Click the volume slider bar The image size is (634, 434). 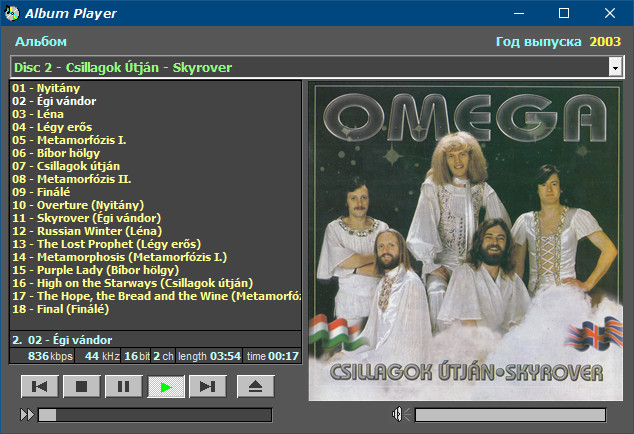pos(510,415)
